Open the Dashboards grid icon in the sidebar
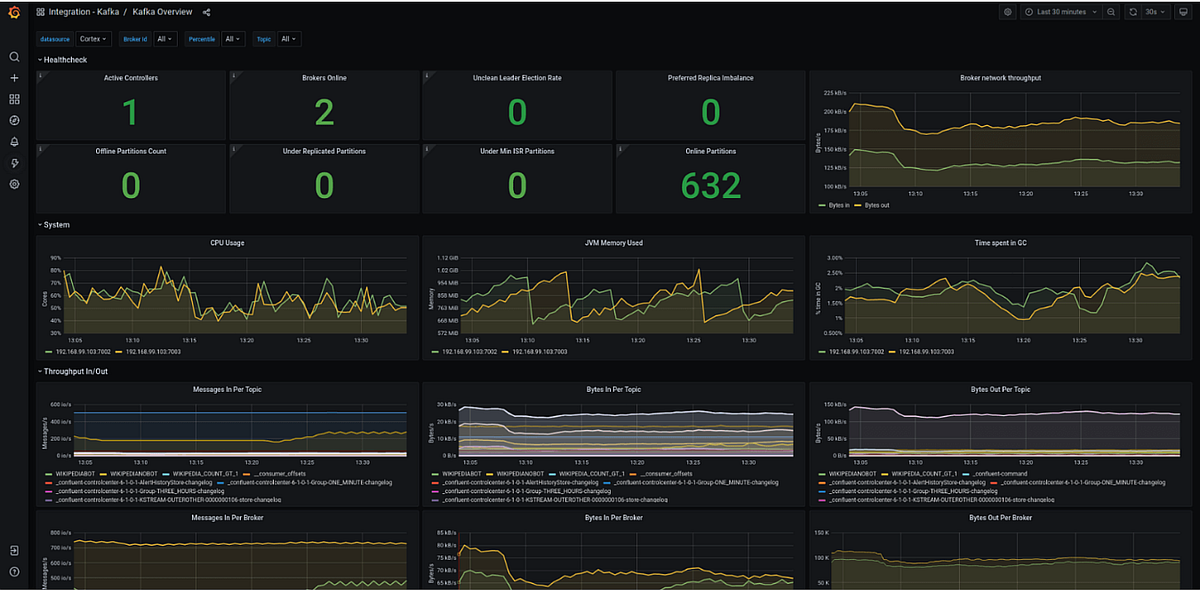Screen dimensions: 1200x590 coord(14,99)
